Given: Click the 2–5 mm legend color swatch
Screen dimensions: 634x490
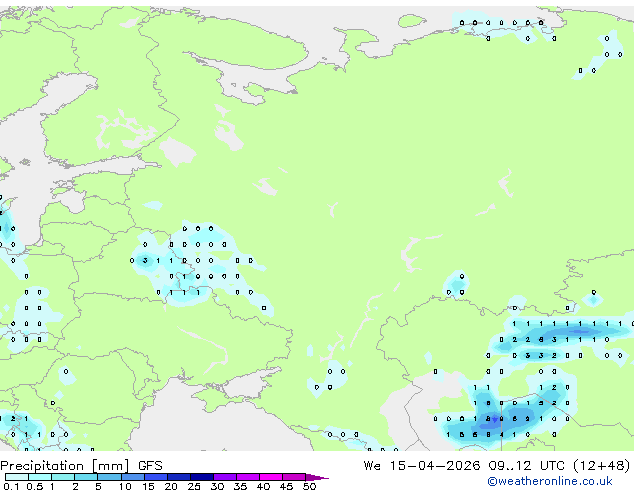Looking at the screenshot, I should click(x=86, y=477).
